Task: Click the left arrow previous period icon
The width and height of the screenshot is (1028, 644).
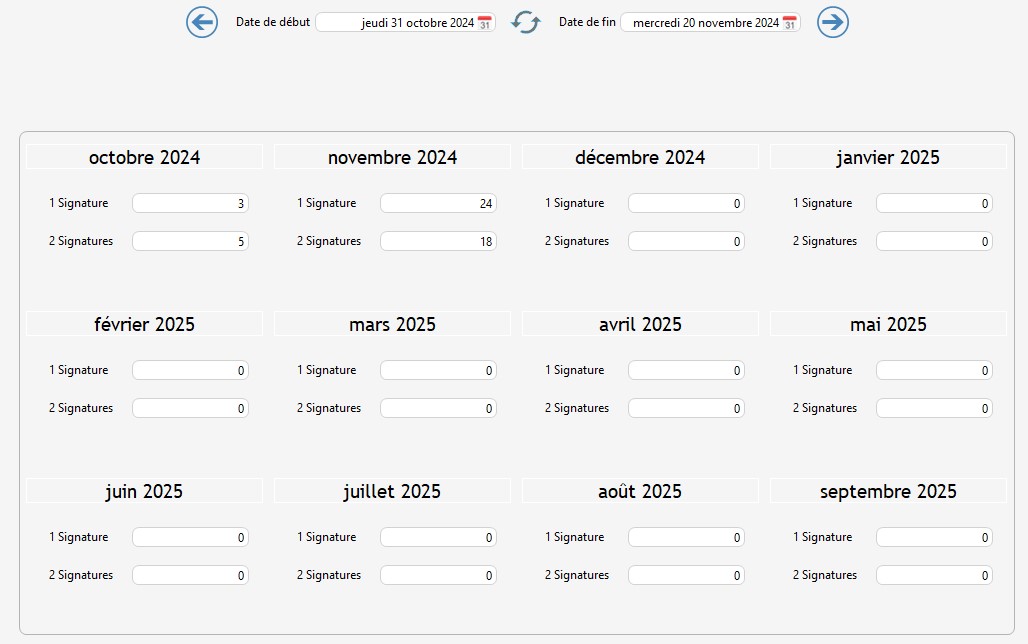Action: pos(202,22)
